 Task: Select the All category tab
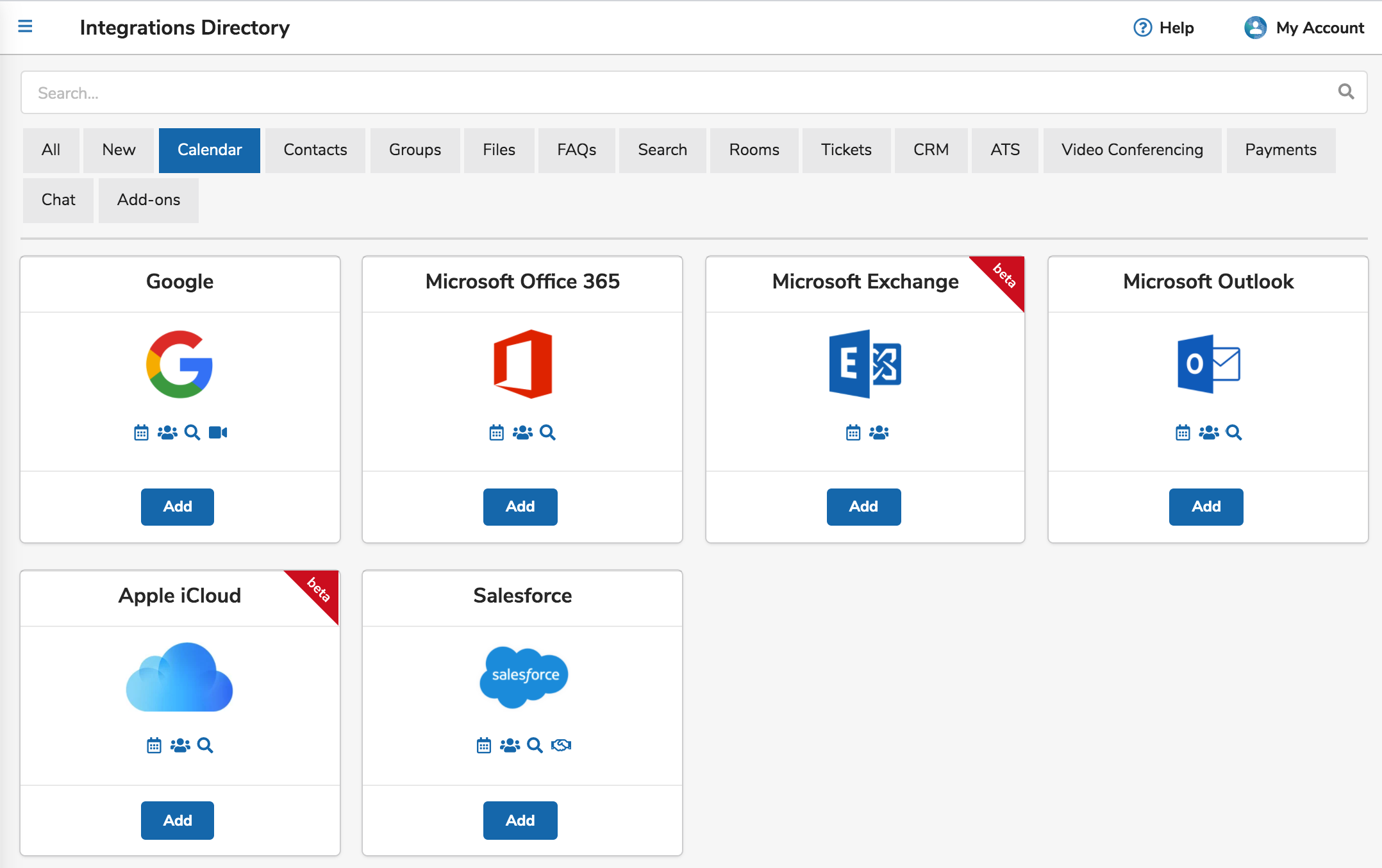point(51,150)
